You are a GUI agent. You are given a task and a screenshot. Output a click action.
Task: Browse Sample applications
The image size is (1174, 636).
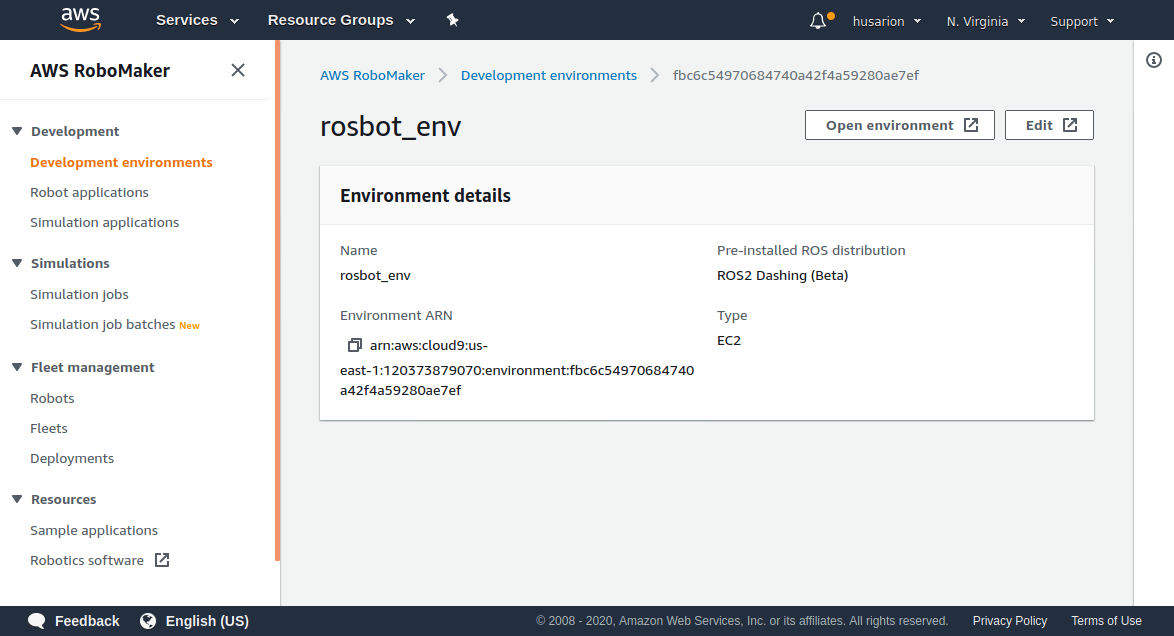point(94,530)
